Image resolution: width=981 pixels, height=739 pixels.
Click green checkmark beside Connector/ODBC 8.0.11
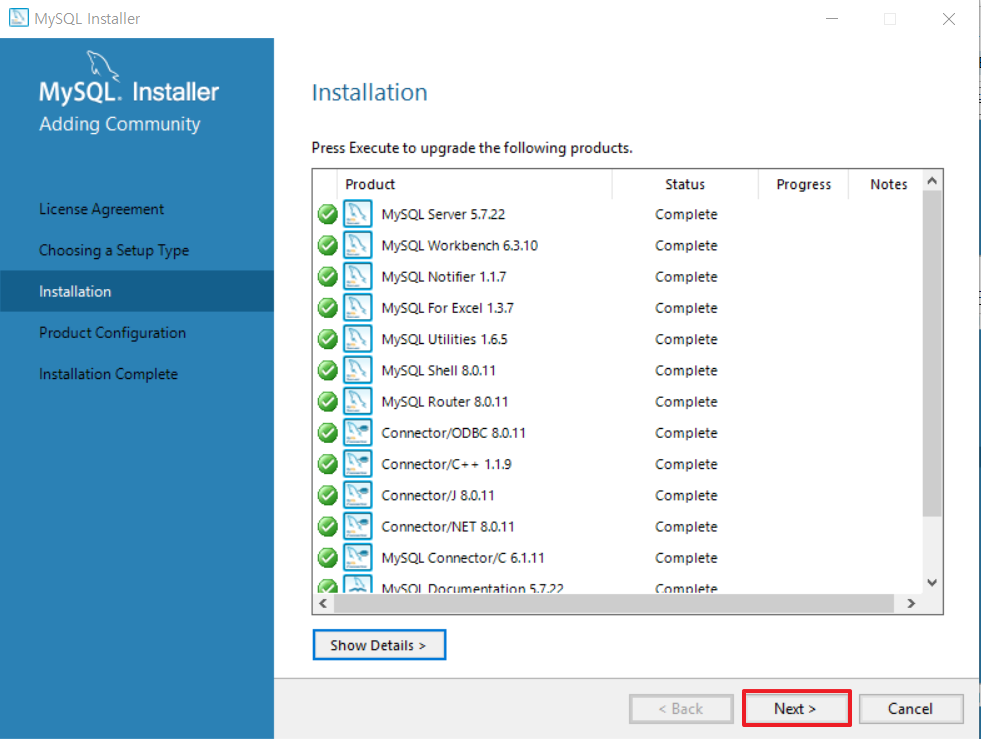click(327, 433)
